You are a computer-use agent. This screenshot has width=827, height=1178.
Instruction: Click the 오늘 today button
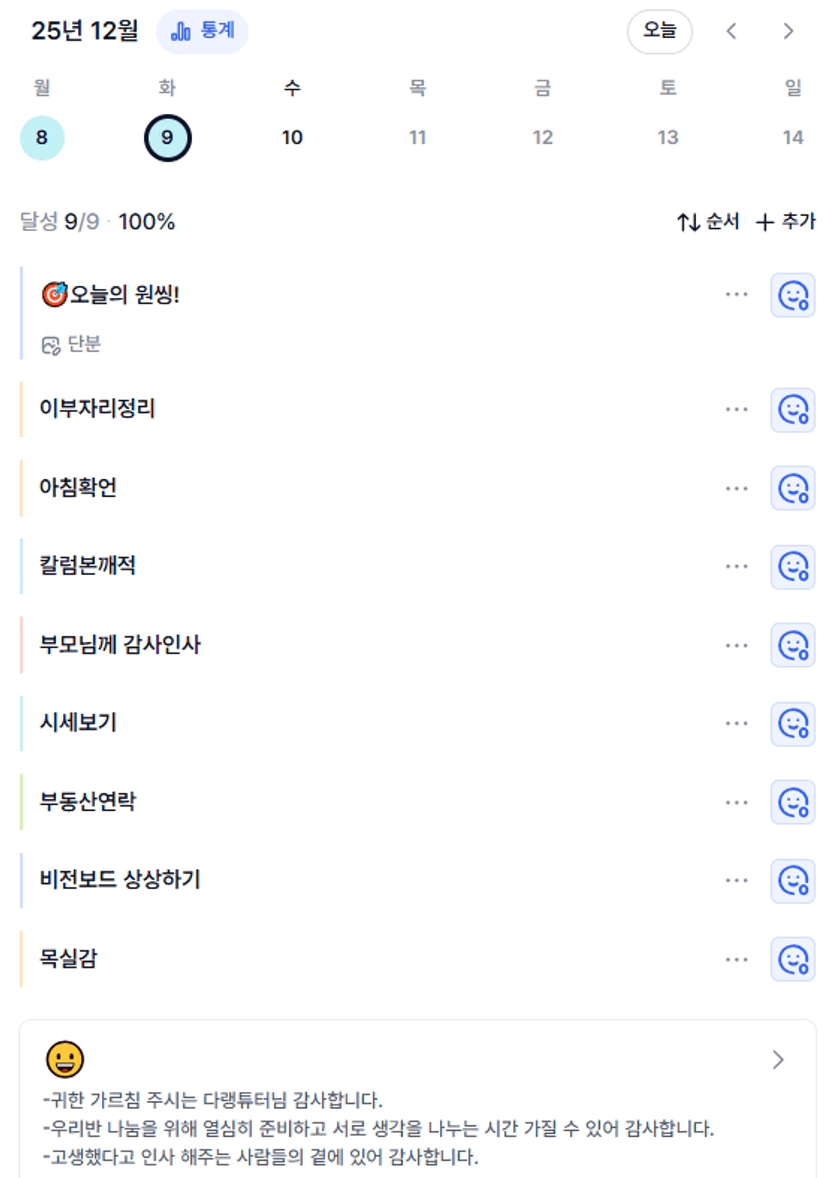[x=659, y=31]
